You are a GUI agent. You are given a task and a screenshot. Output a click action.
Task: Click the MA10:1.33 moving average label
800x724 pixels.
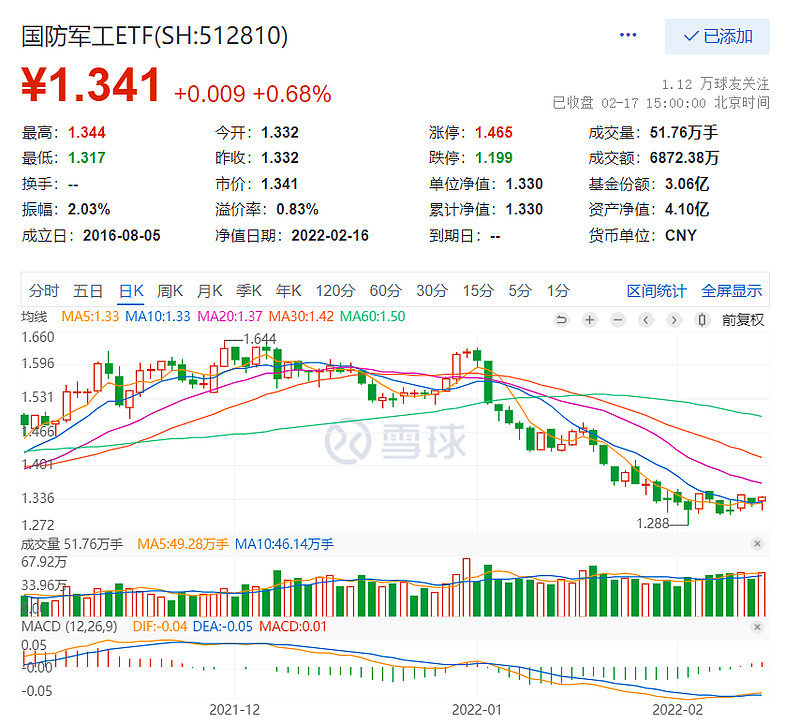click(158, 316)
